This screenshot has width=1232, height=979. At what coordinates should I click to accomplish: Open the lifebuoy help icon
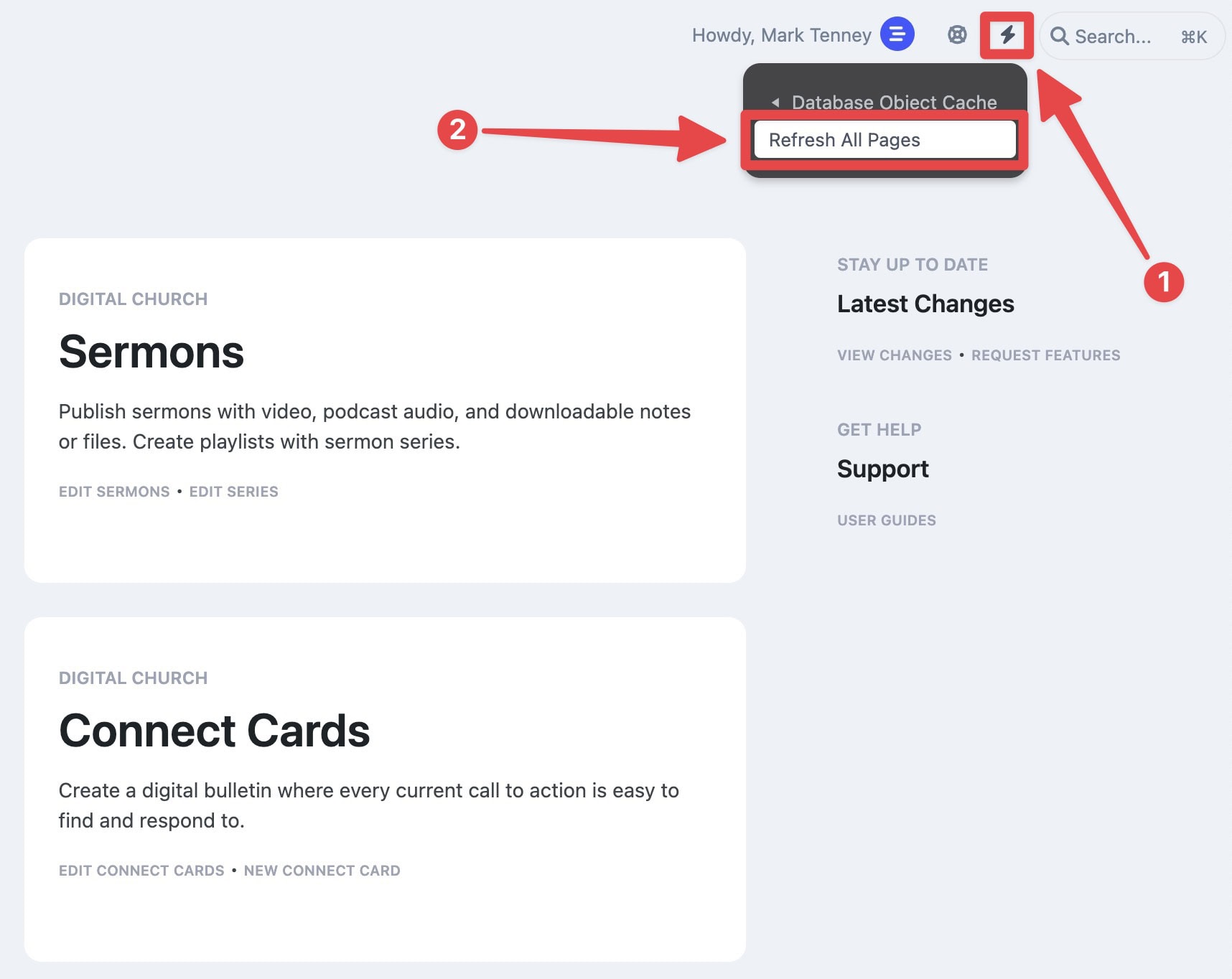tap(957, 34)
